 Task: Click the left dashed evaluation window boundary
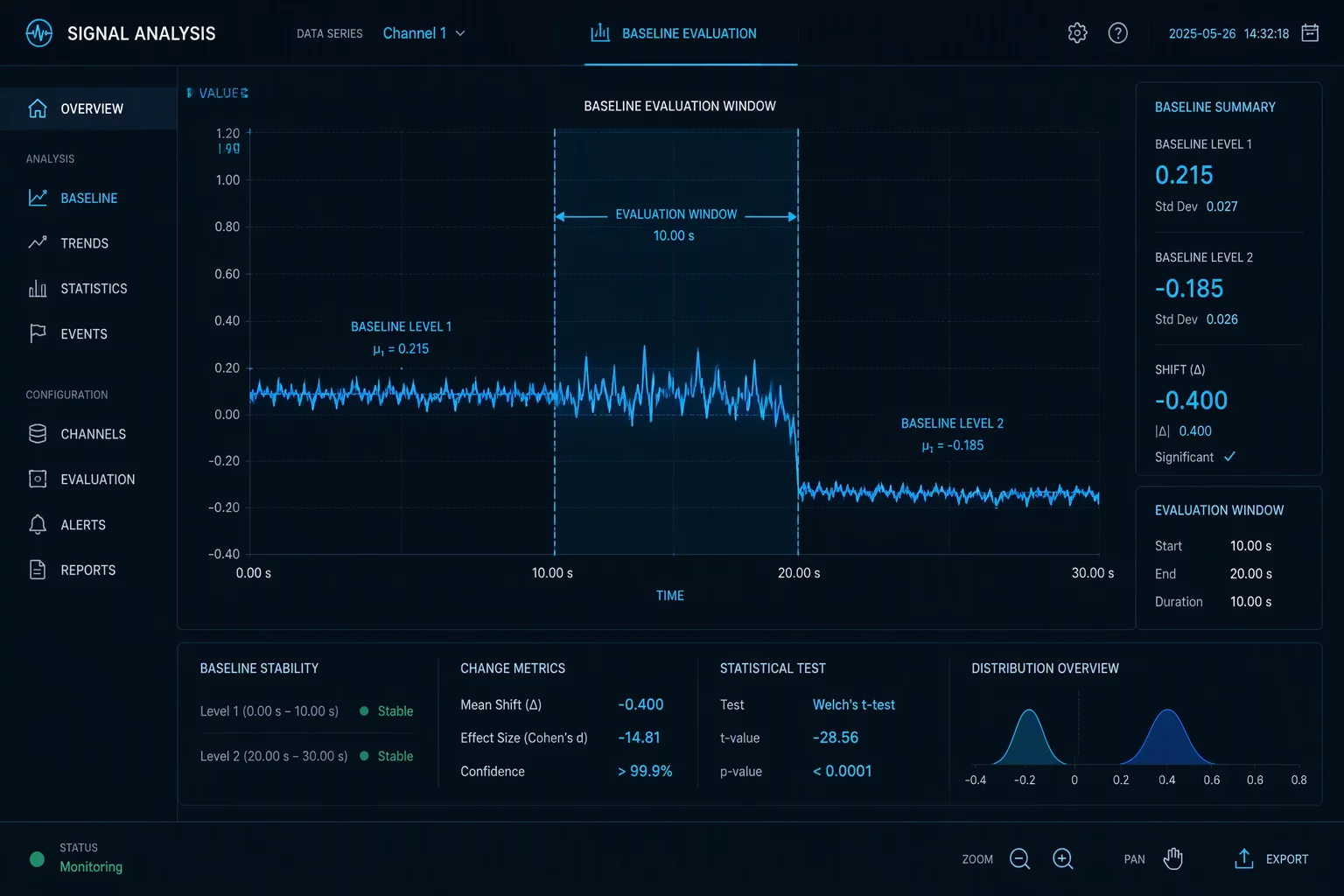(555, 341)
